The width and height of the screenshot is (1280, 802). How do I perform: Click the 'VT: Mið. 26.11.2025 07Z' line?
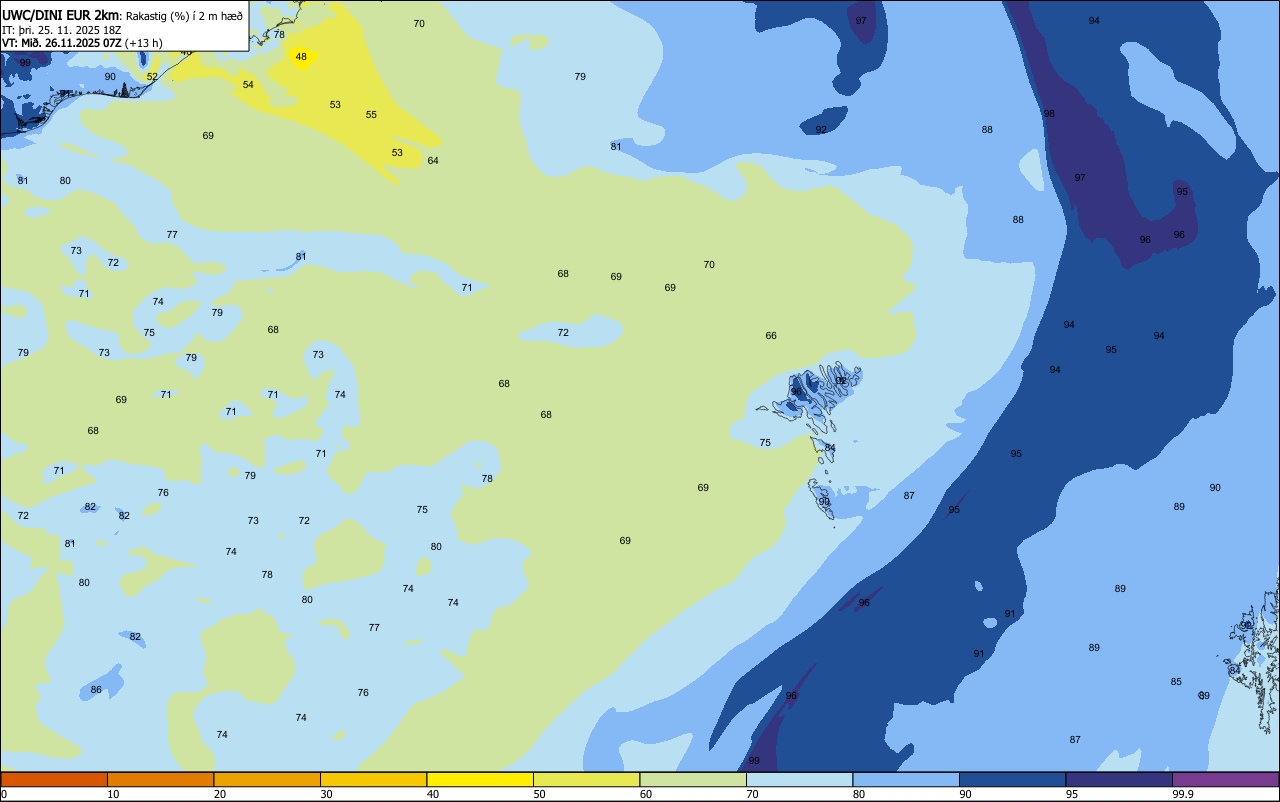61,43
